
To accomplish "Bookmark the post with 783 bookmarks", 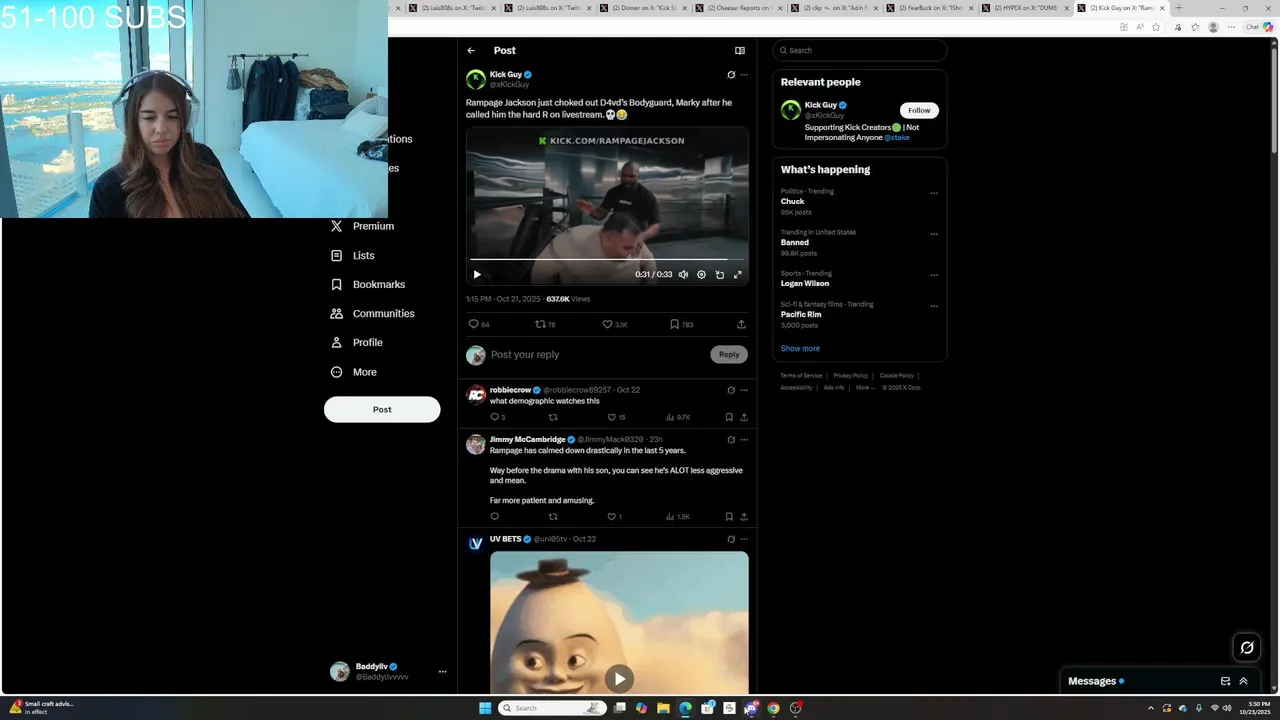I will click(681, 324).
